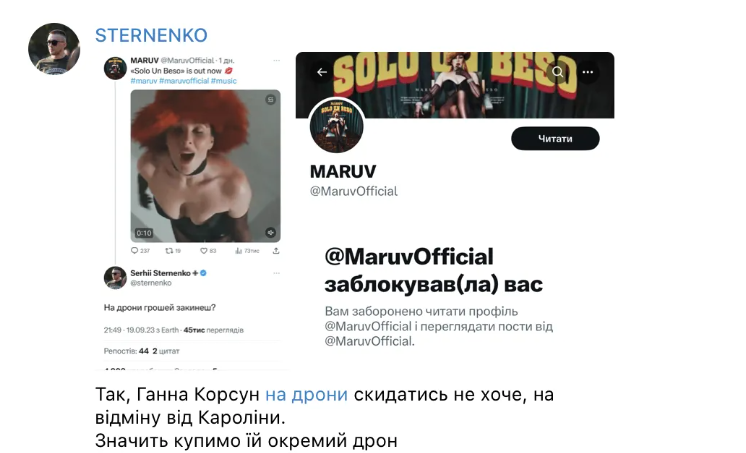746x453 pixels.
Task: Open options dots on Sternenko's reply
Action: 276,273
